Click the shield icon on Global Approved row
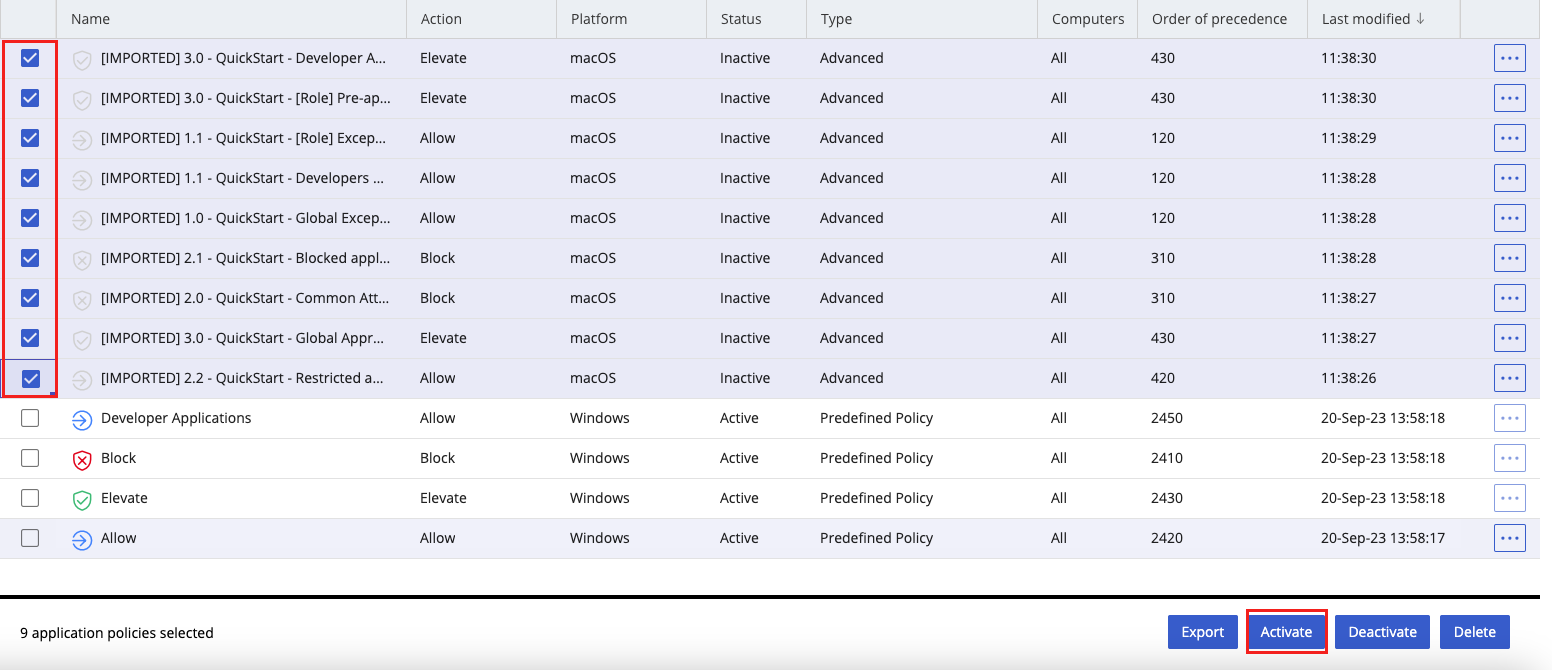The width and height of the screenshot is (1552, 670). pyautogui.click(x=83, y=338)
